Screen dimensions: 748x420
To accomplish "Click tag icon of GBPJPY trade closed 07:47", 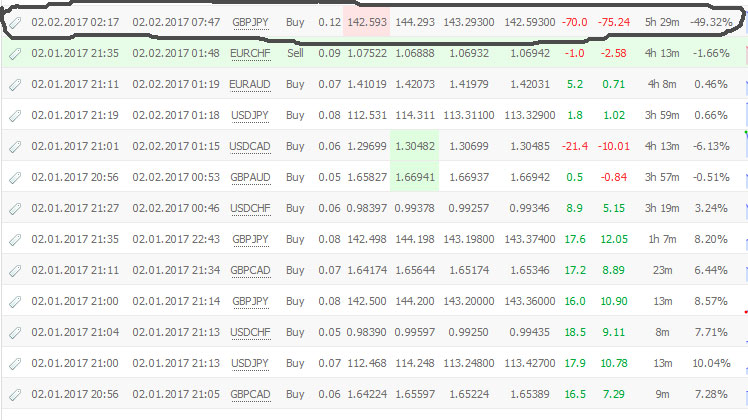I will click(x=15, y=23).
